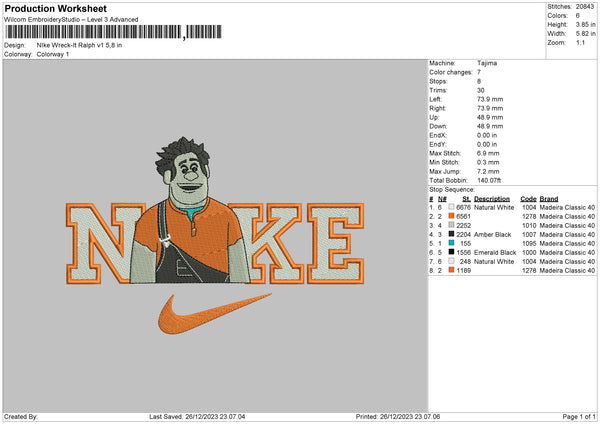The height and width of the screenshot is (424, 600).
Task: Click the stitch count "6676"
Action: click(463, 207)
